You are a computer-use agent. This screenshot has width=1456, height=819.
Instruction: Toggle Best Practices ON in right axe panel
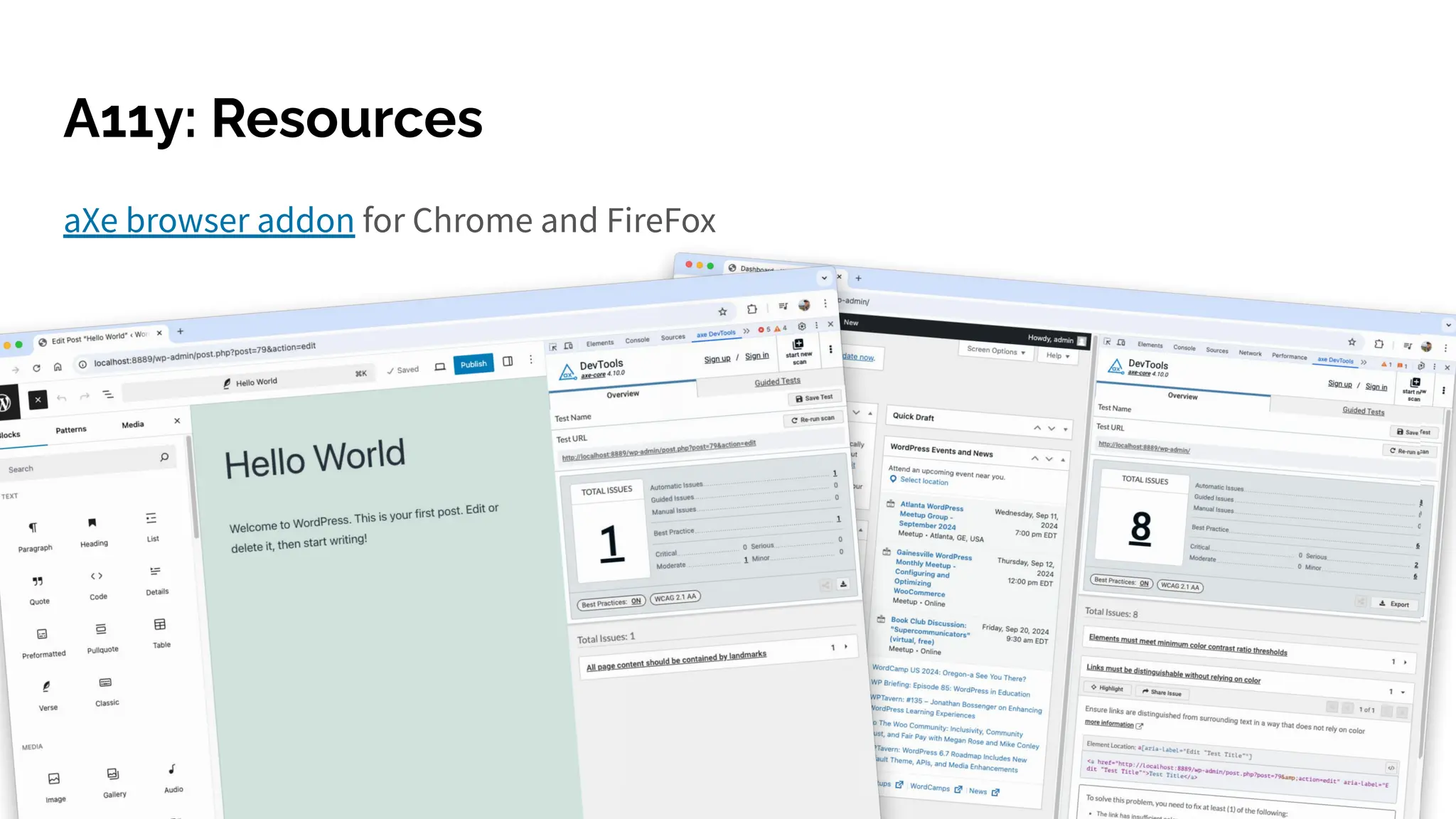(1121, 582)
